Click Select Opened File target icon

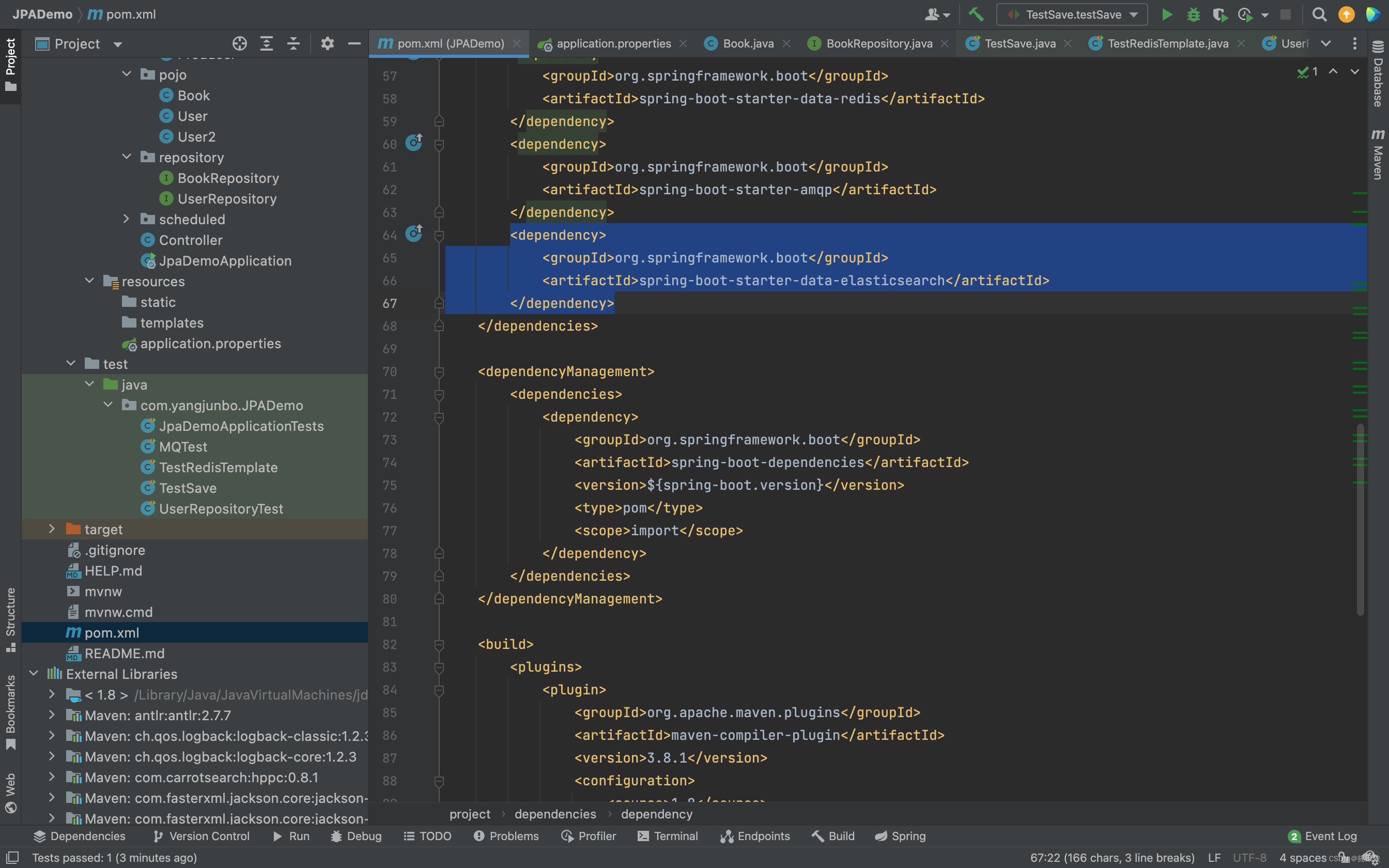(239, 43)
